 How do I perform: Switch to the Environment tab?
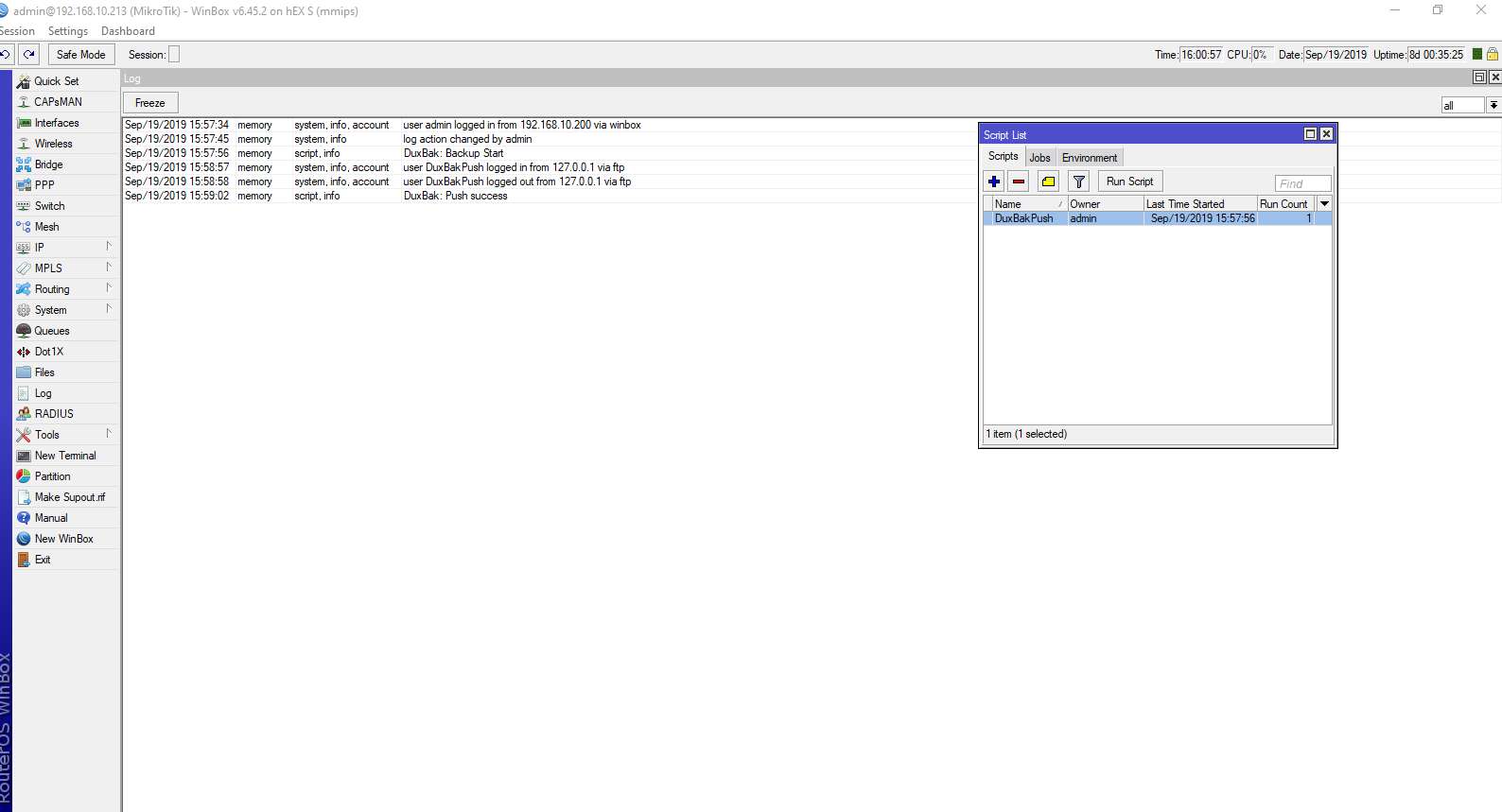1090,158
